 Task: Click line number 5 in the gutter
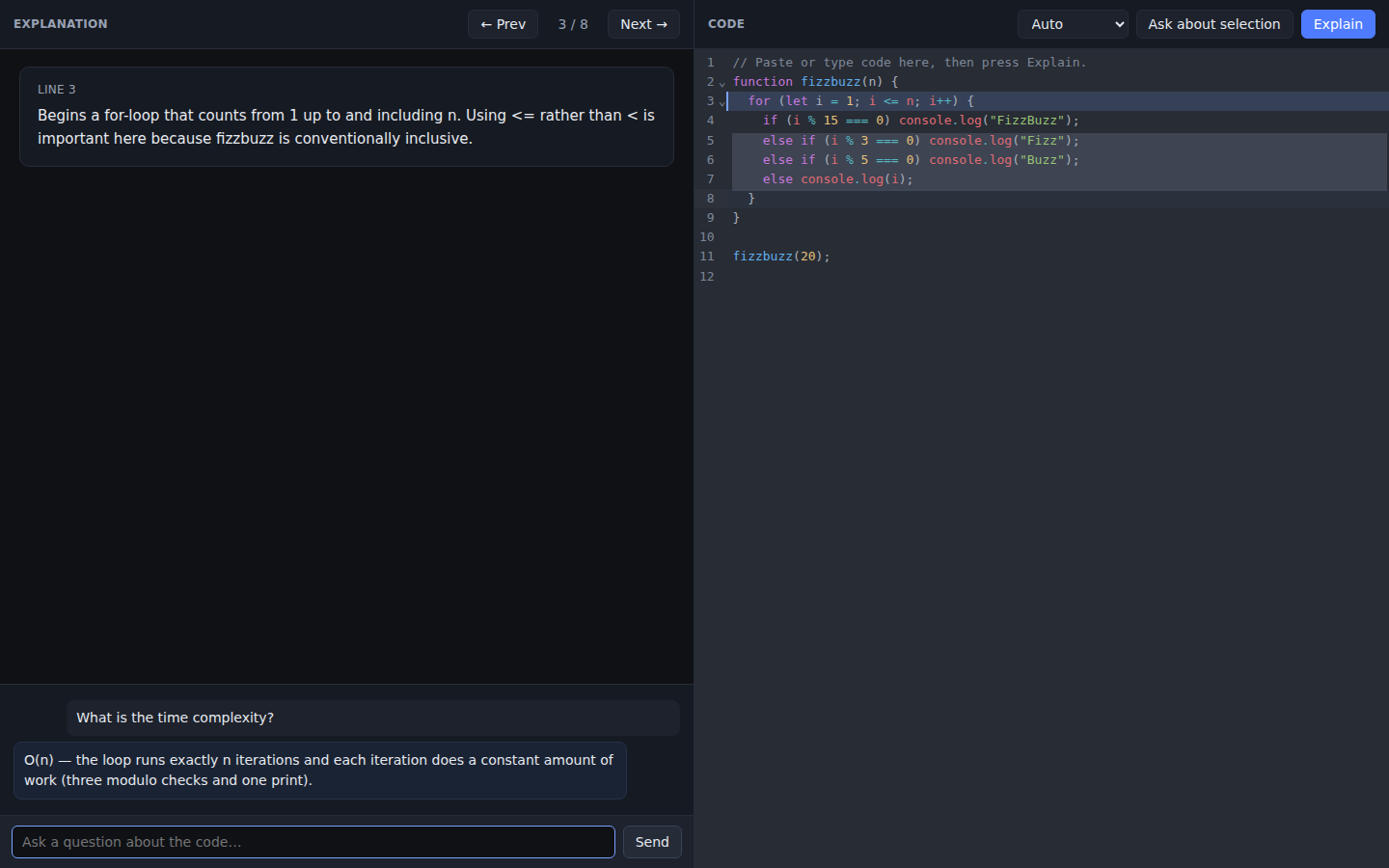coord(711,141)
